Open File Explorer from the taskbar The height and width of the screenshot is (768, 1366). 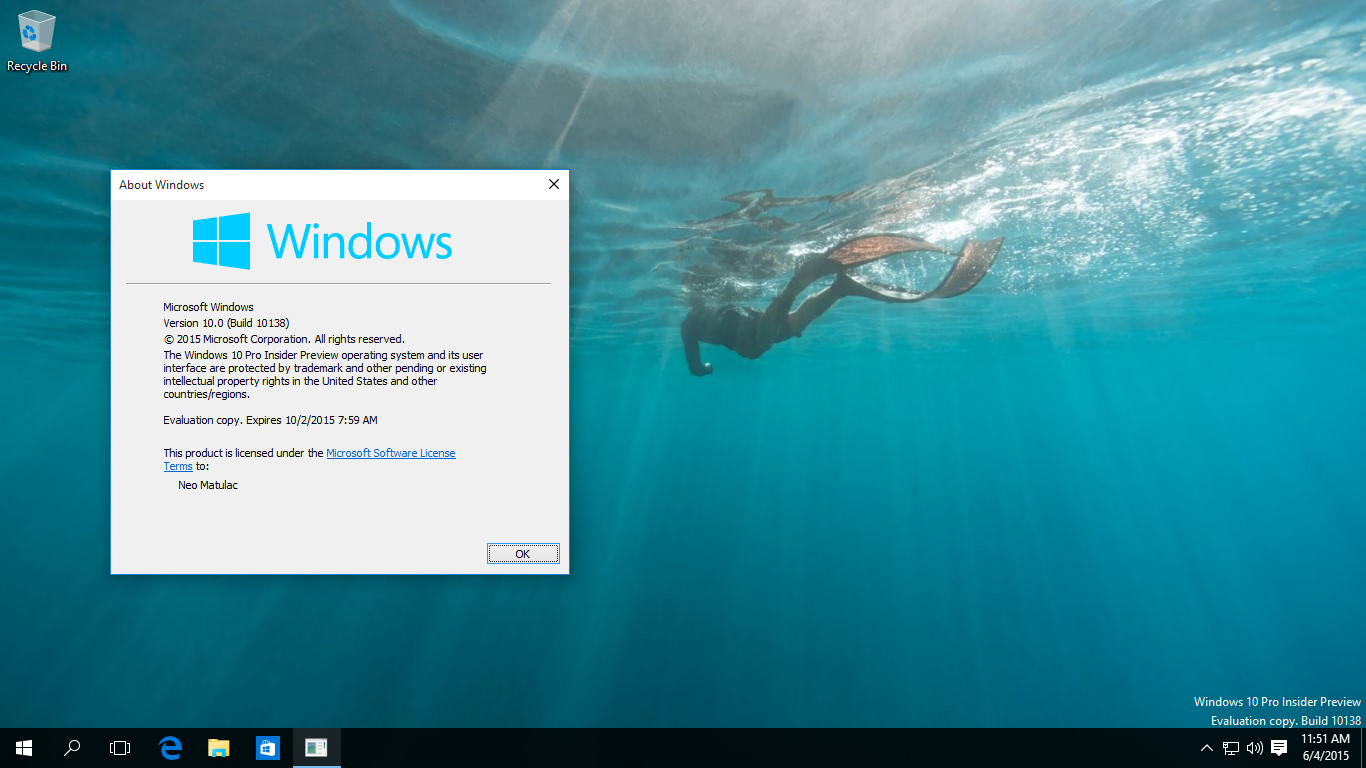tap(217, 747)
